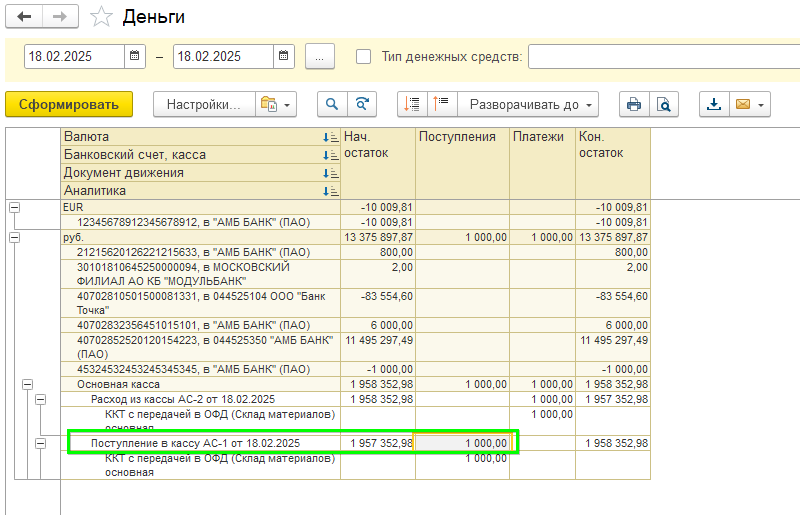Open period selection ellipsis button
800x515 pixels.
click(x=320, y=56)
